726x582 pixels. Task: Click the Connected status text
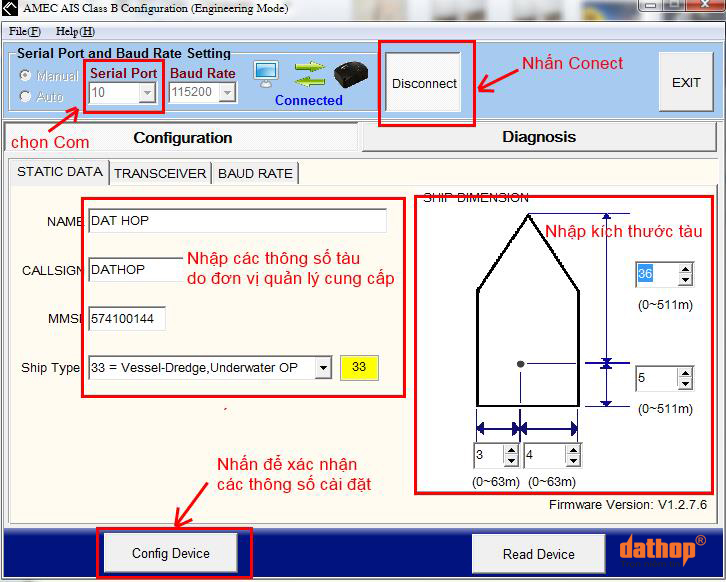[x=308, y=100]
